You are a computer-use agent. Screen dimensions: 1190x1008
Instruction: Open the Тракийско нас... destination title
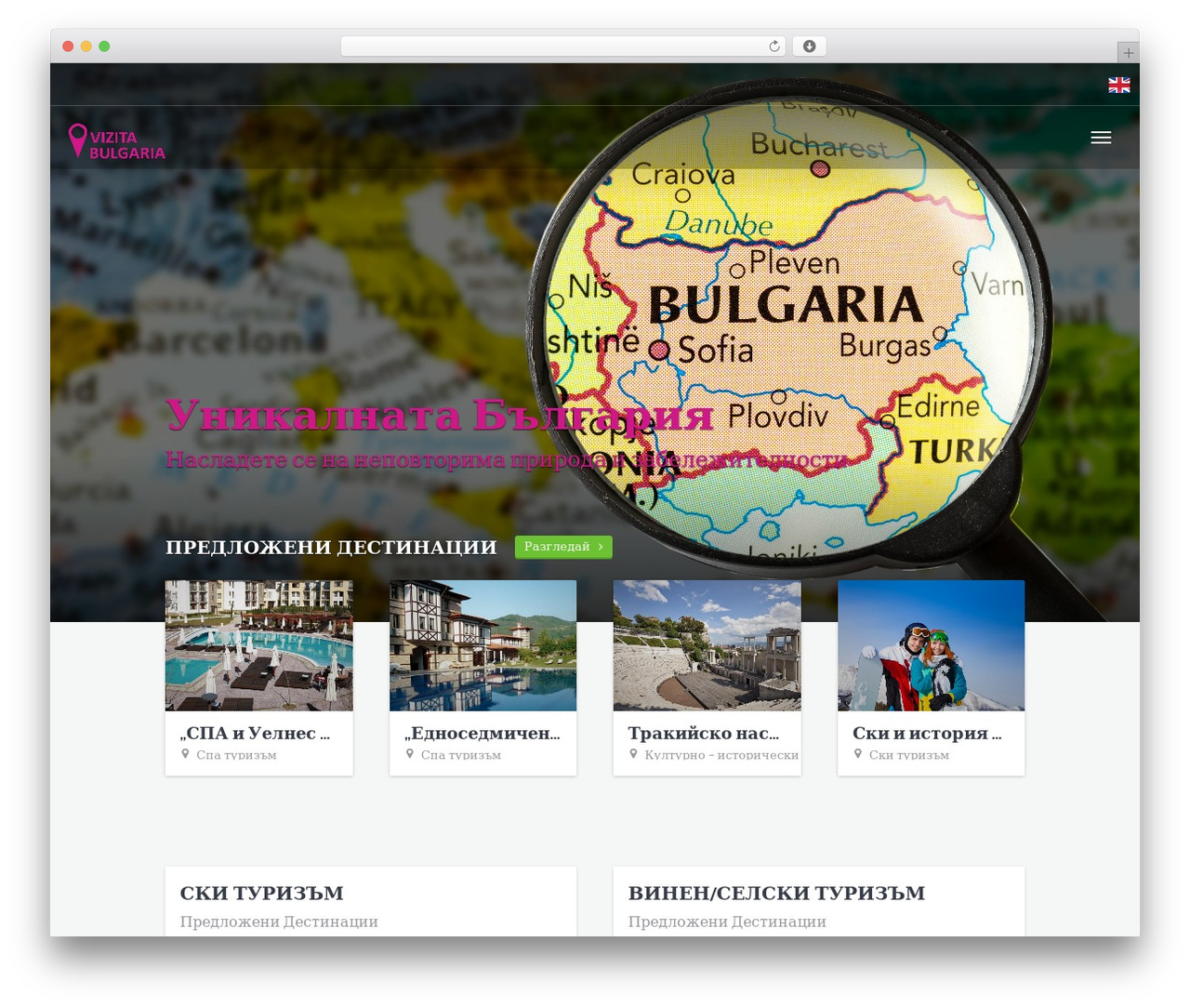pos(704,733)
